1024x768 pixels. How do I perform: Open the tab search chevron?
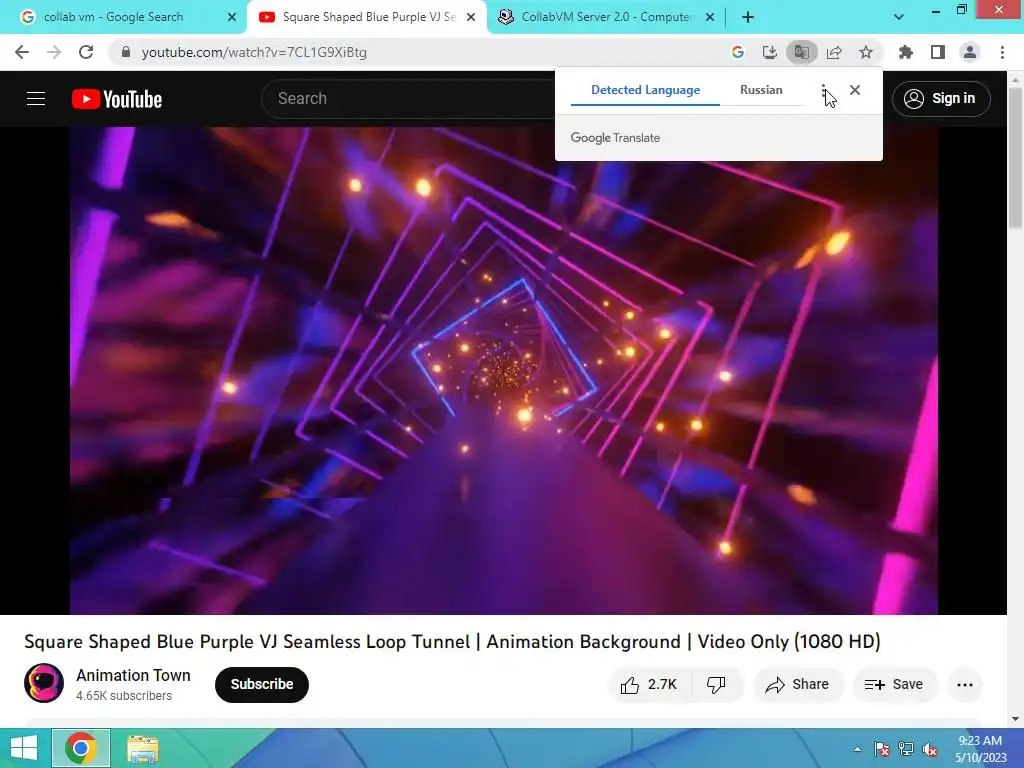899,17
